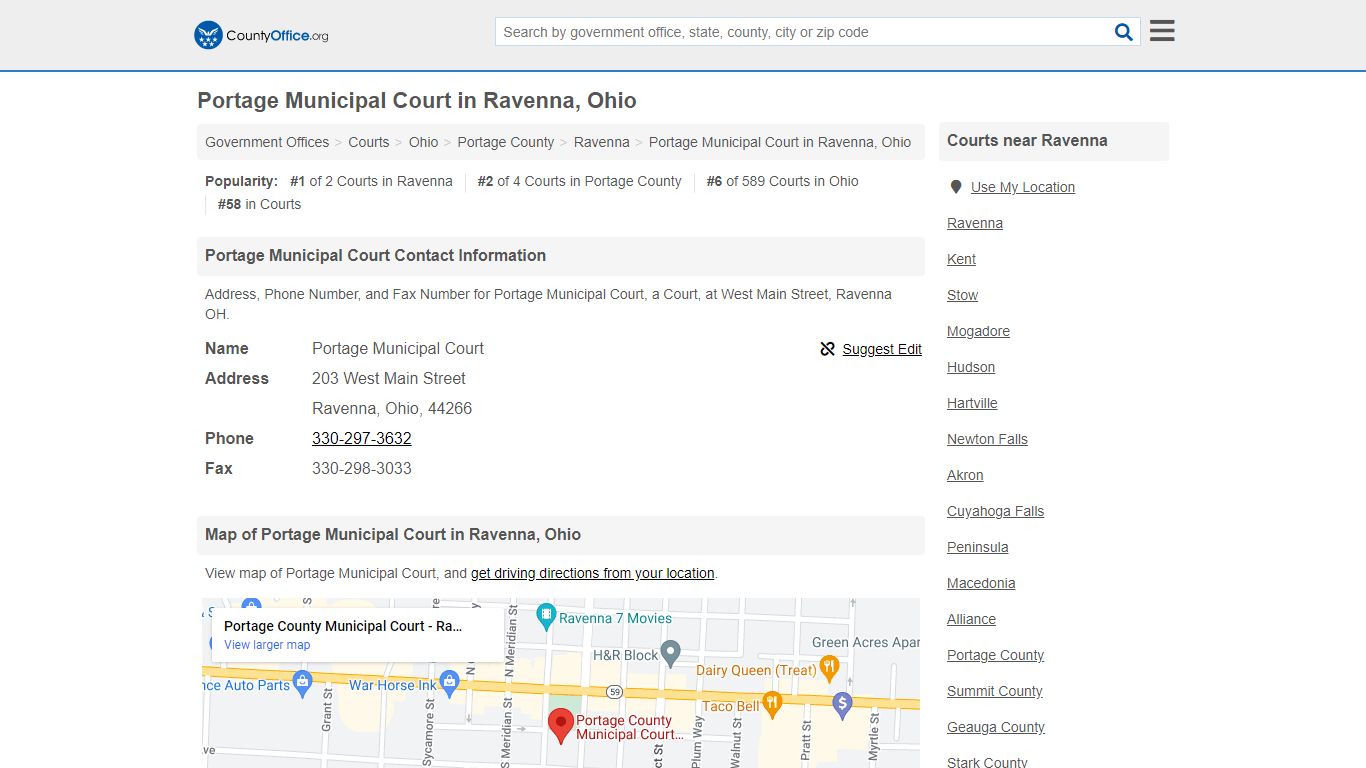1366x768 pixels.
Task: Click Ravenna, Ohio, 44266 text
Action: (392, 408)
